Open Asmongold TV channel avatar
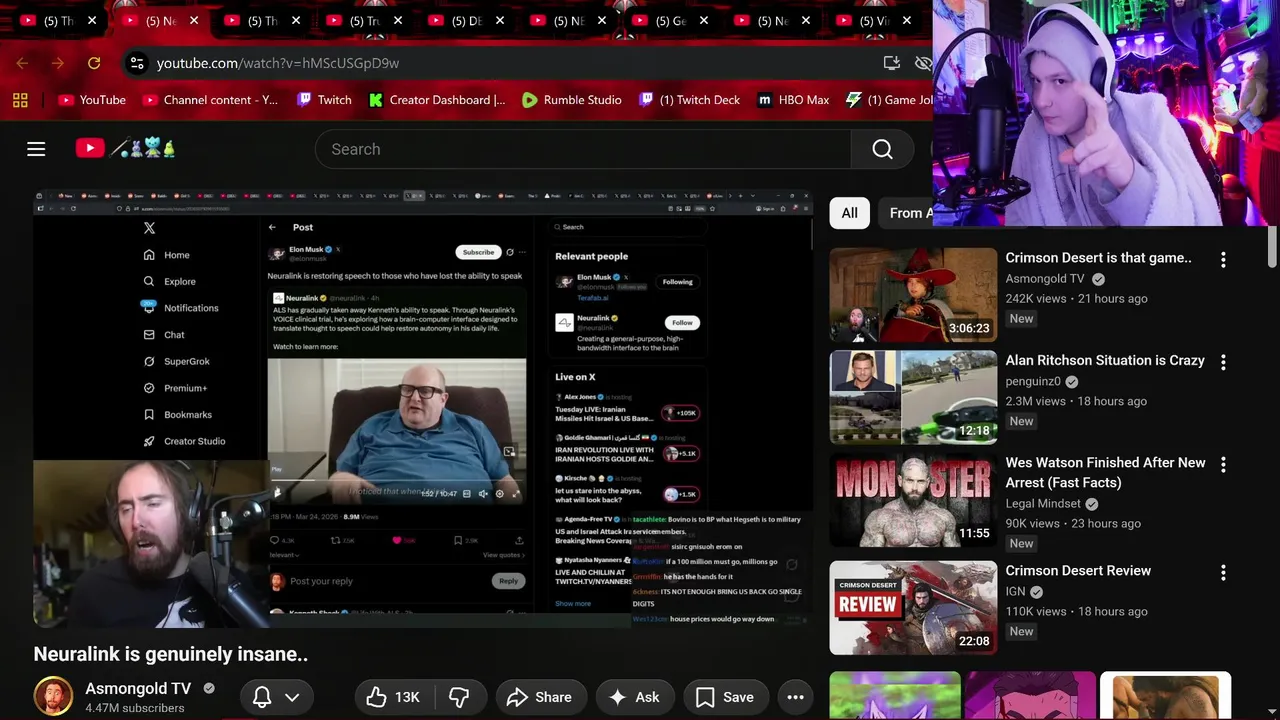The width and height of the screenshot is (1280, 720). (x=53, y=696)
